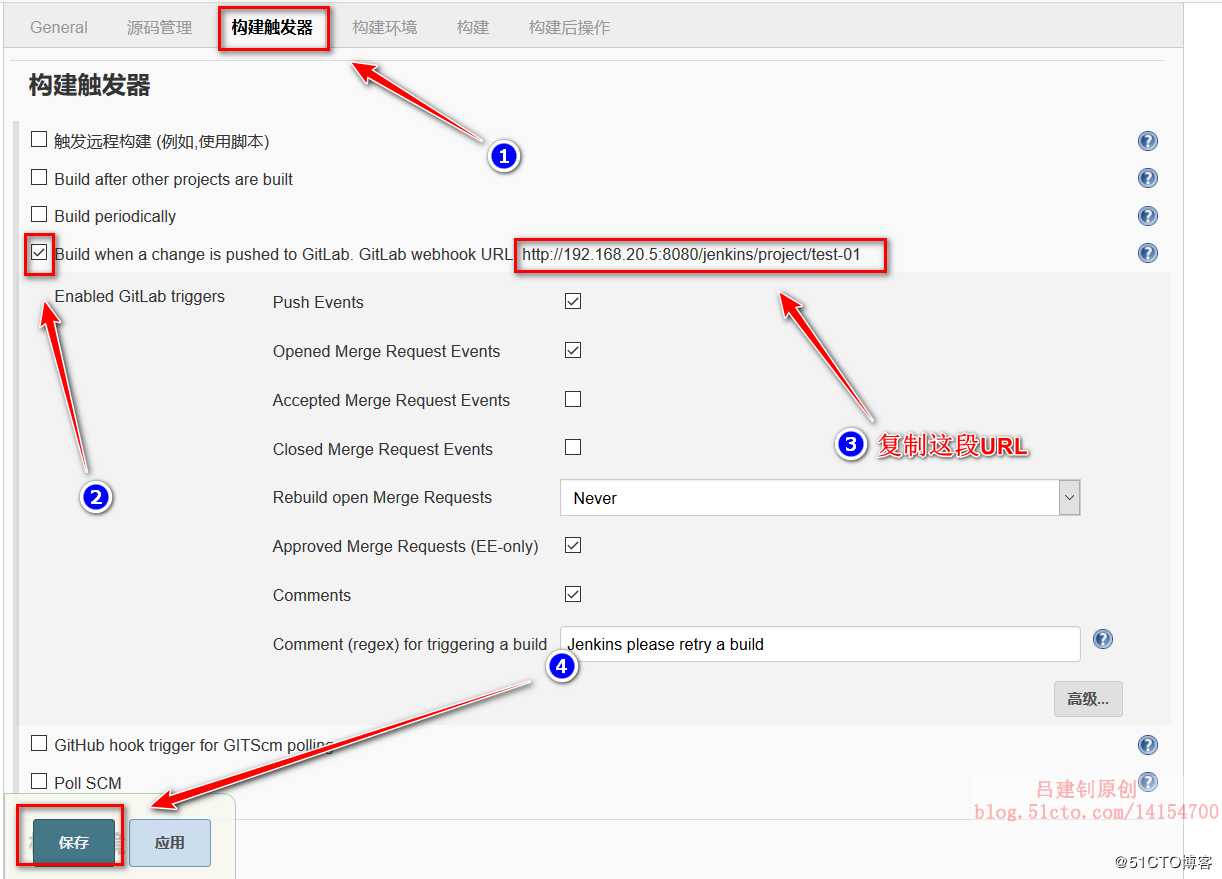Select 构建触发器 tab
This screenshot has width=1222, height=879.
[x=273, y=28]
